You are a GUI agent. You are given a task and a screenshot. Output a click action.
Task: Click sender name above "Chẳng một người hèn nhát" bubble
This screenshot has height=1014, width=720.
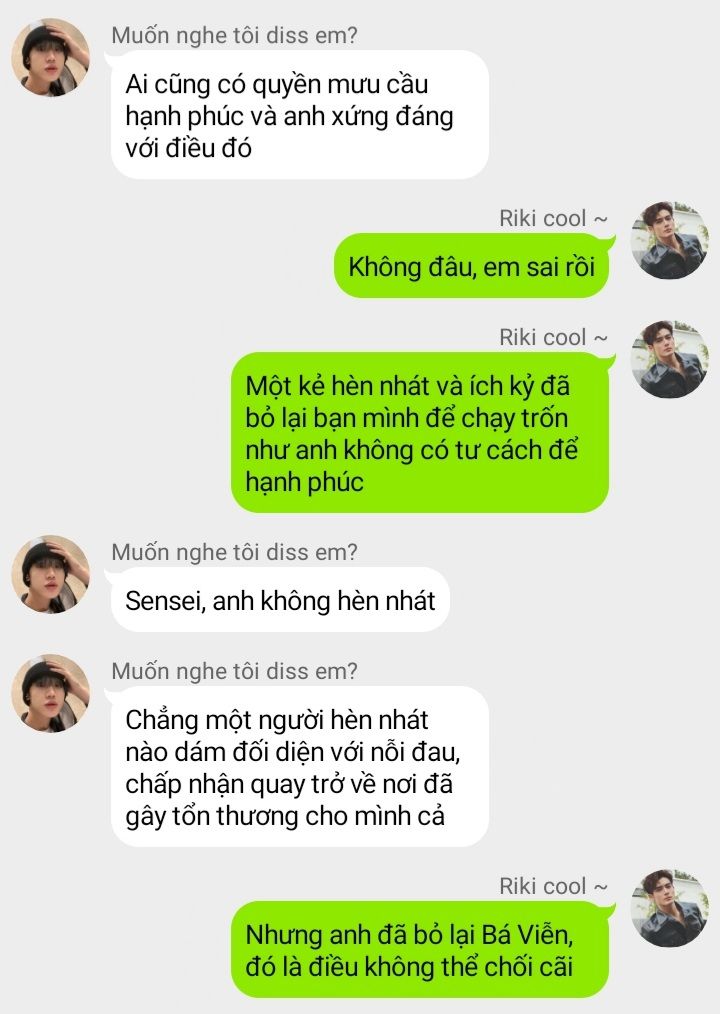[234, 671]
